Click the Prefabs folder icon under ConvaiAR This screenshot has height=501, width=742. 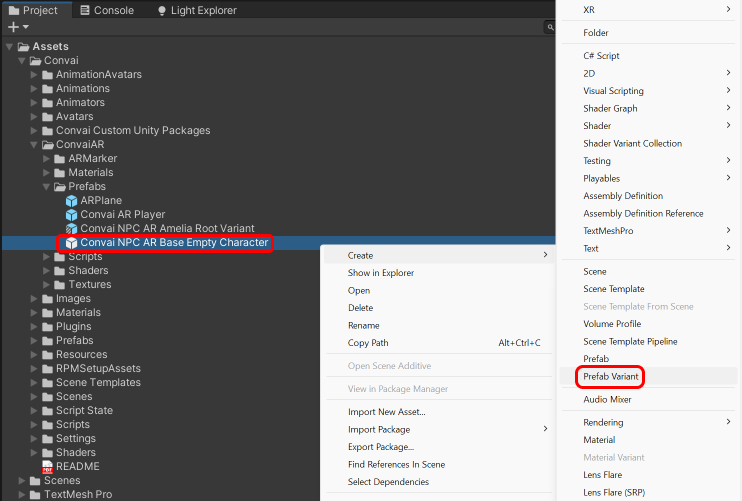click(x=59, y=187)
